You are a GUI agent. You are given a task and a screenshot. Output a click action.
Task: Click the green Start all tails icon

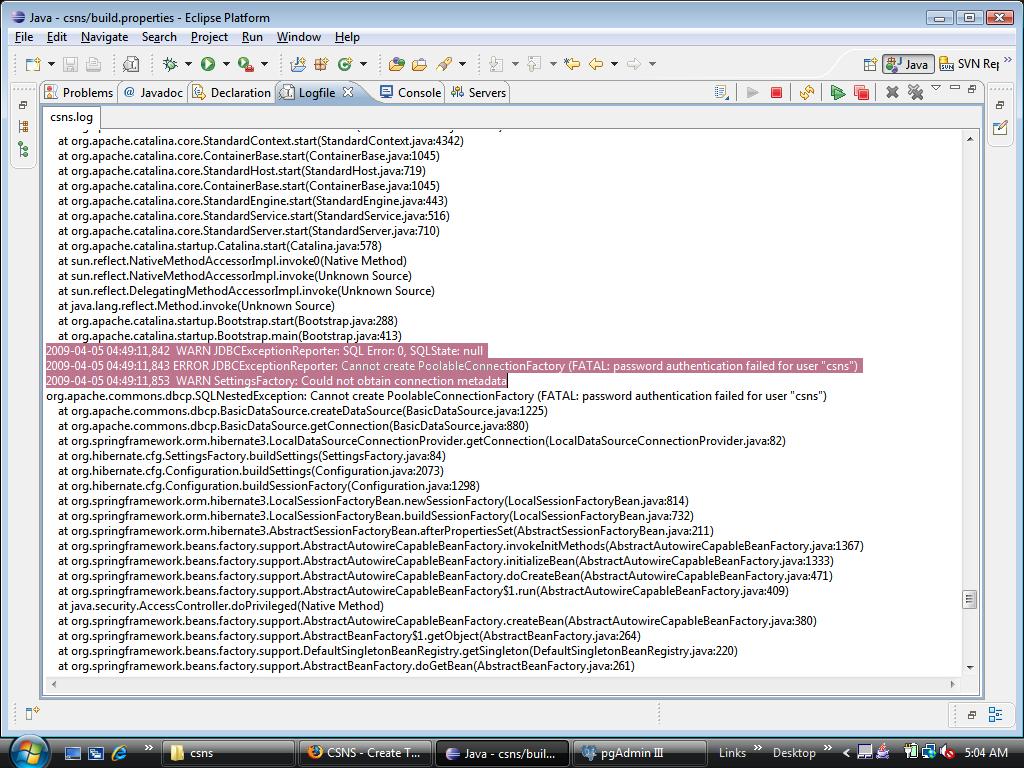(x=838, y=92)
